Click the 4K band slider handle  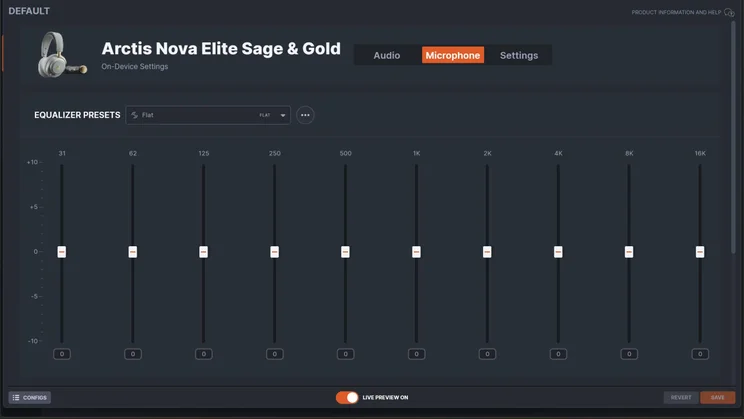[558, 251]
